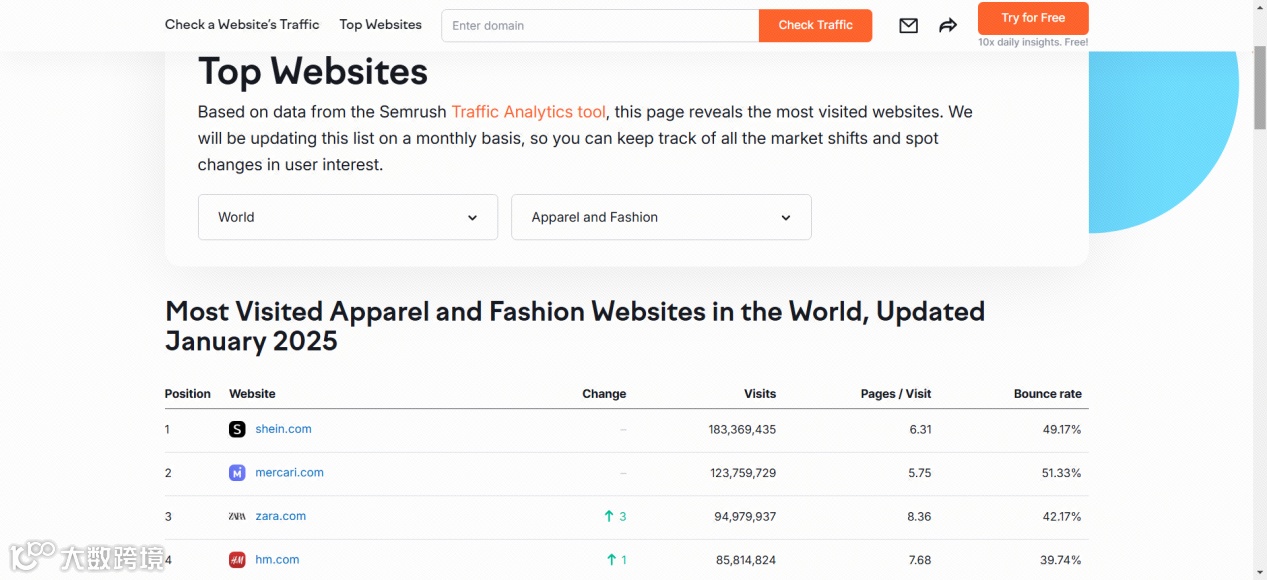The width and height of the screenshot is (1267, 580).
Task: Click the Shein logo icon
Action: pyautogui.click(x=237, y=429)
